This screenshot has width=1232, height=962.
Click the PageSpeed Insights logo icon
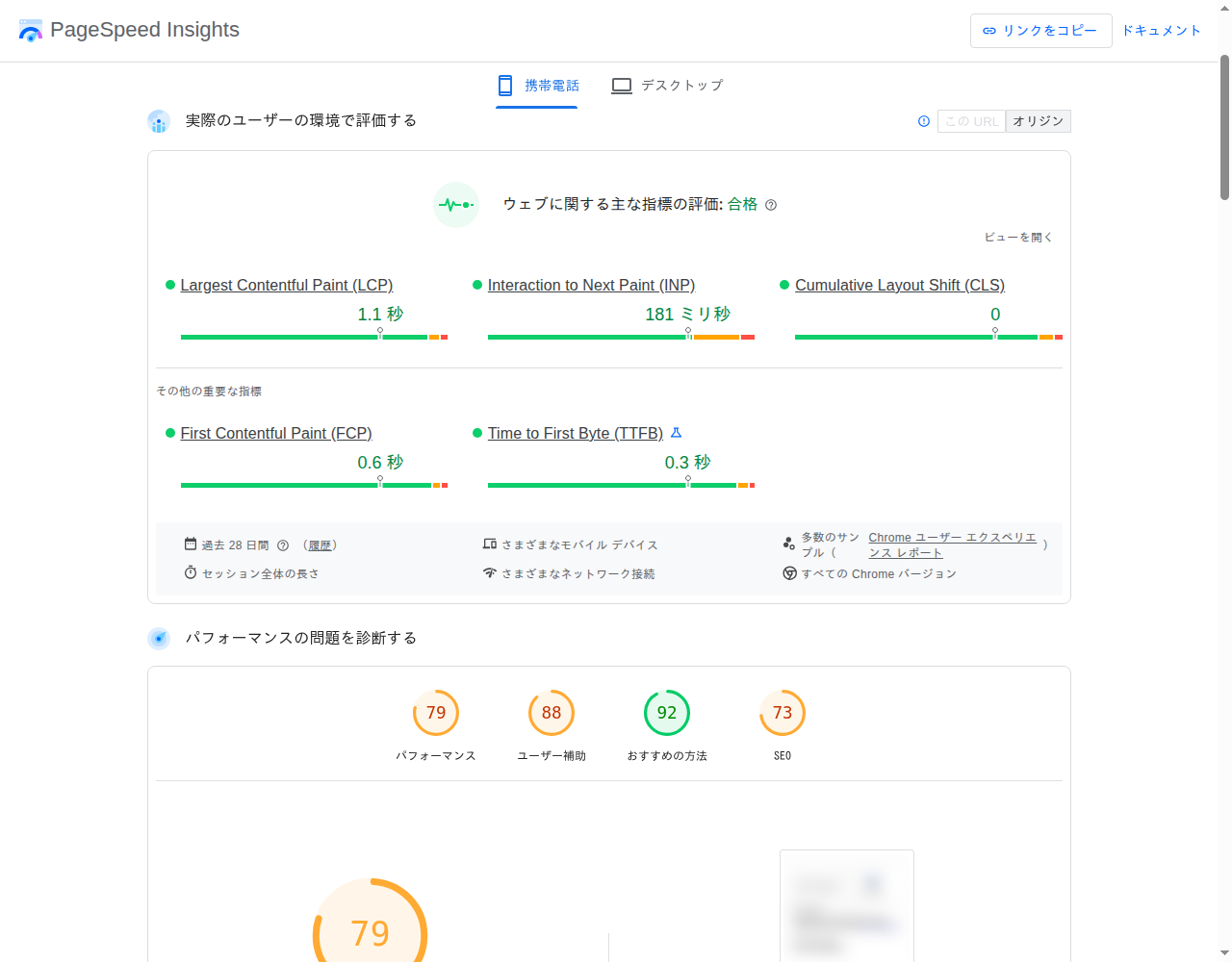pos(30,30)
